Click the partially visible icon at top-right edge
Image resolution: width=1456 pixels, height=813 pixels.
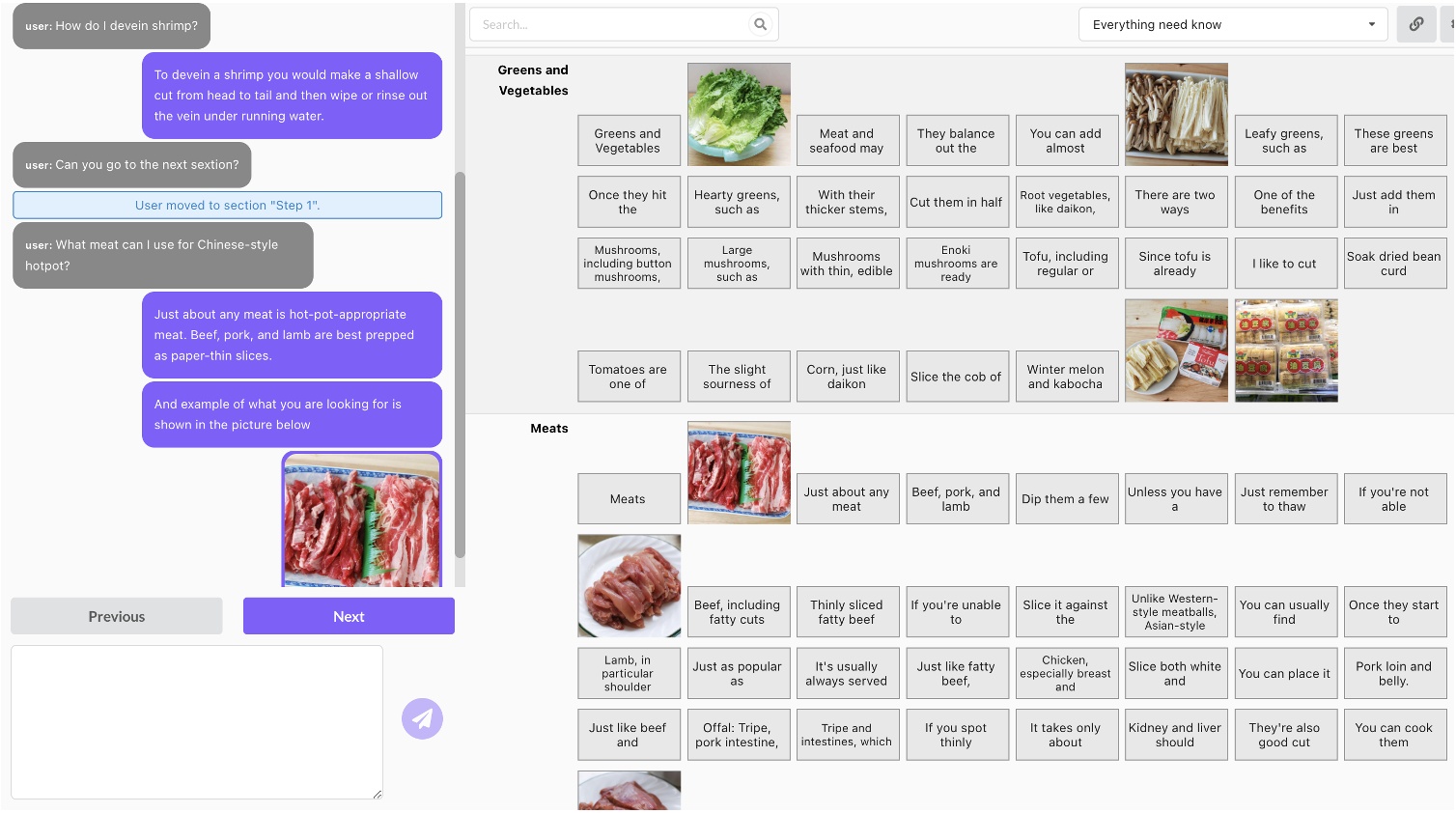[x=1448, y=23]
